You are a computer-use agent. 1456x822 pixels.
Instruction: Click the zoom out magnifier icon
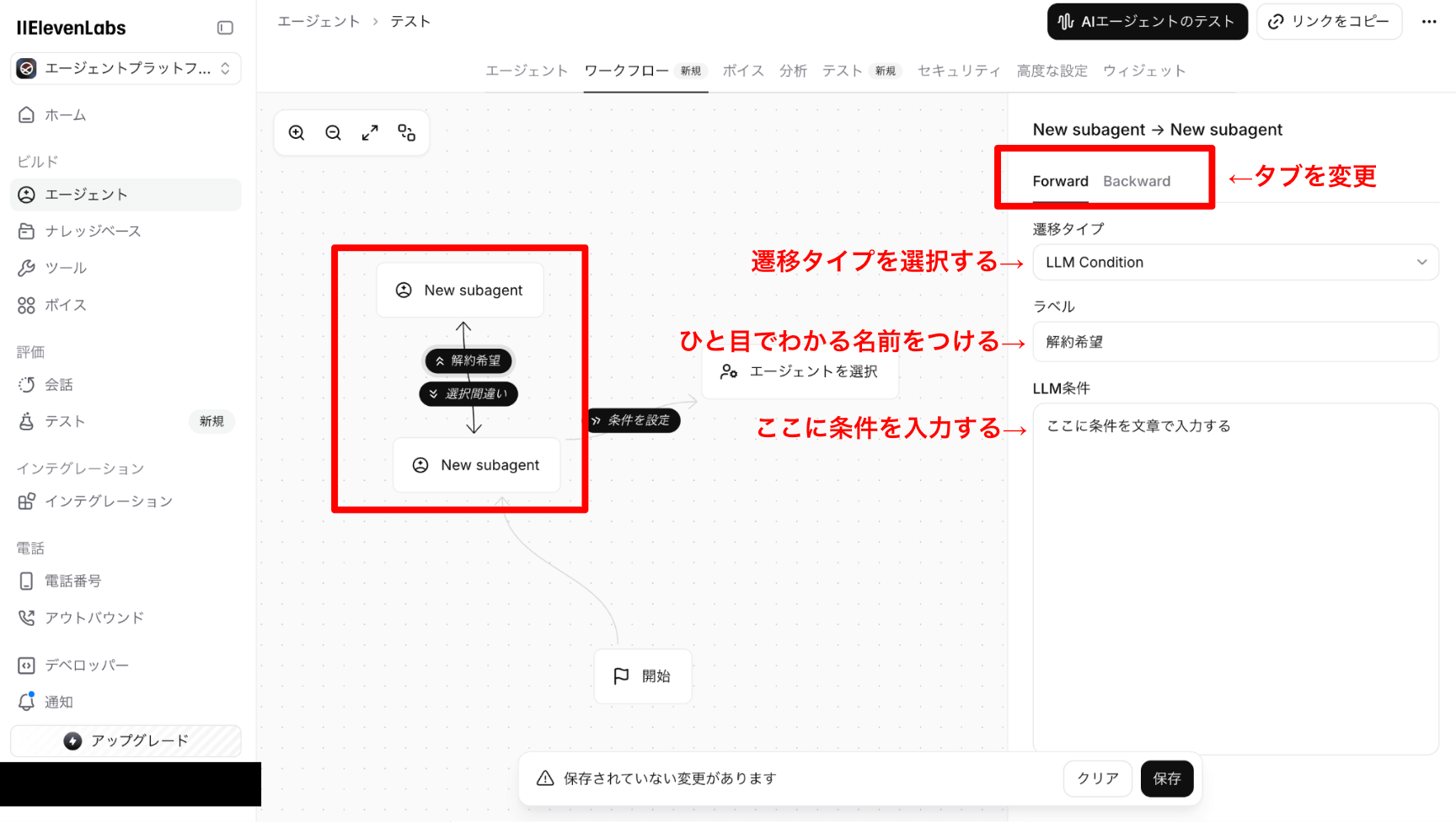coord(334,133)
